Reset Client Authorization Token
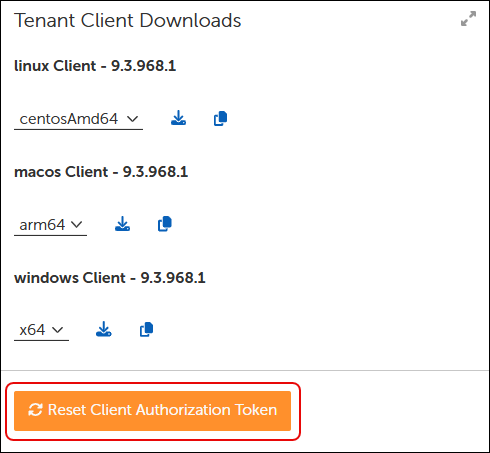This screenshot has width=490, height=453. 152,411
